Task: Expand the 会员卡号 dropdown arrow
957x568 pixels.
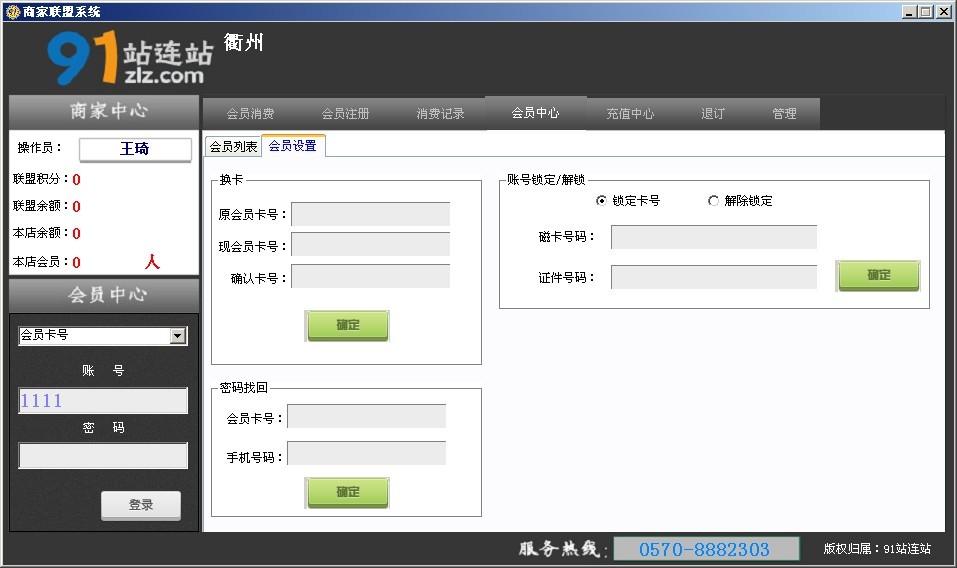Action: [178, 336]
